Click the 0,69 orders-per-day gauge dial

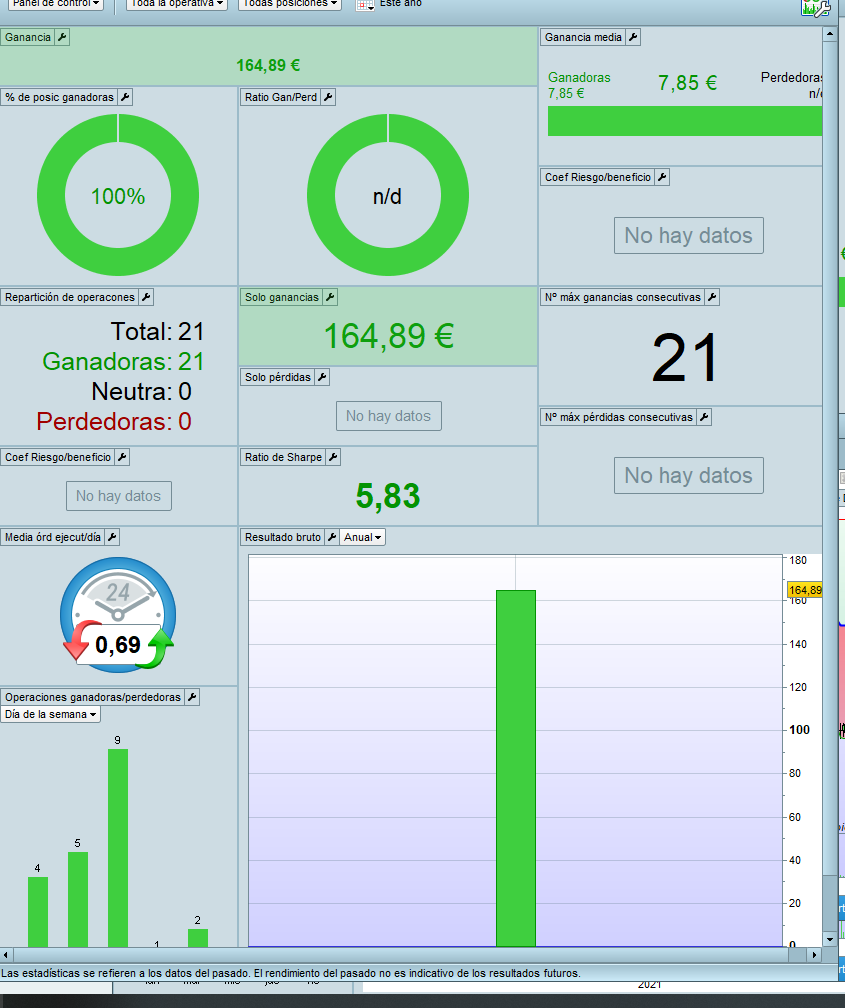pos(118,615)
